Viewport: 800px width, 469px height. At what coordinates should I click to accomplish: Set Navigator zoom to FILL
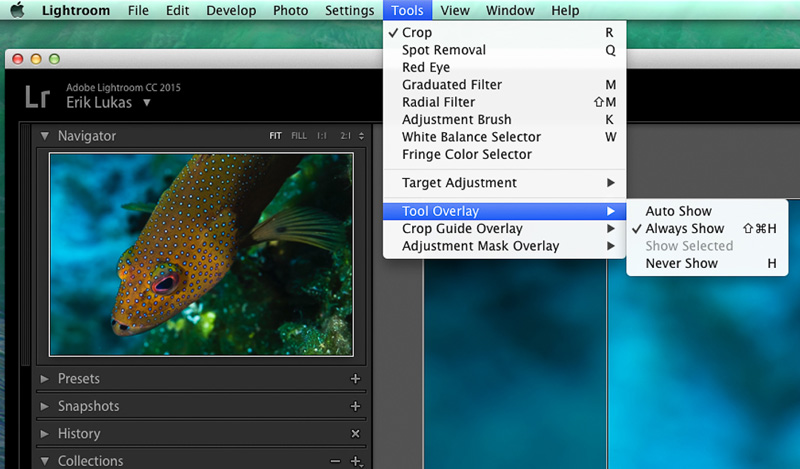click(299, 136)
